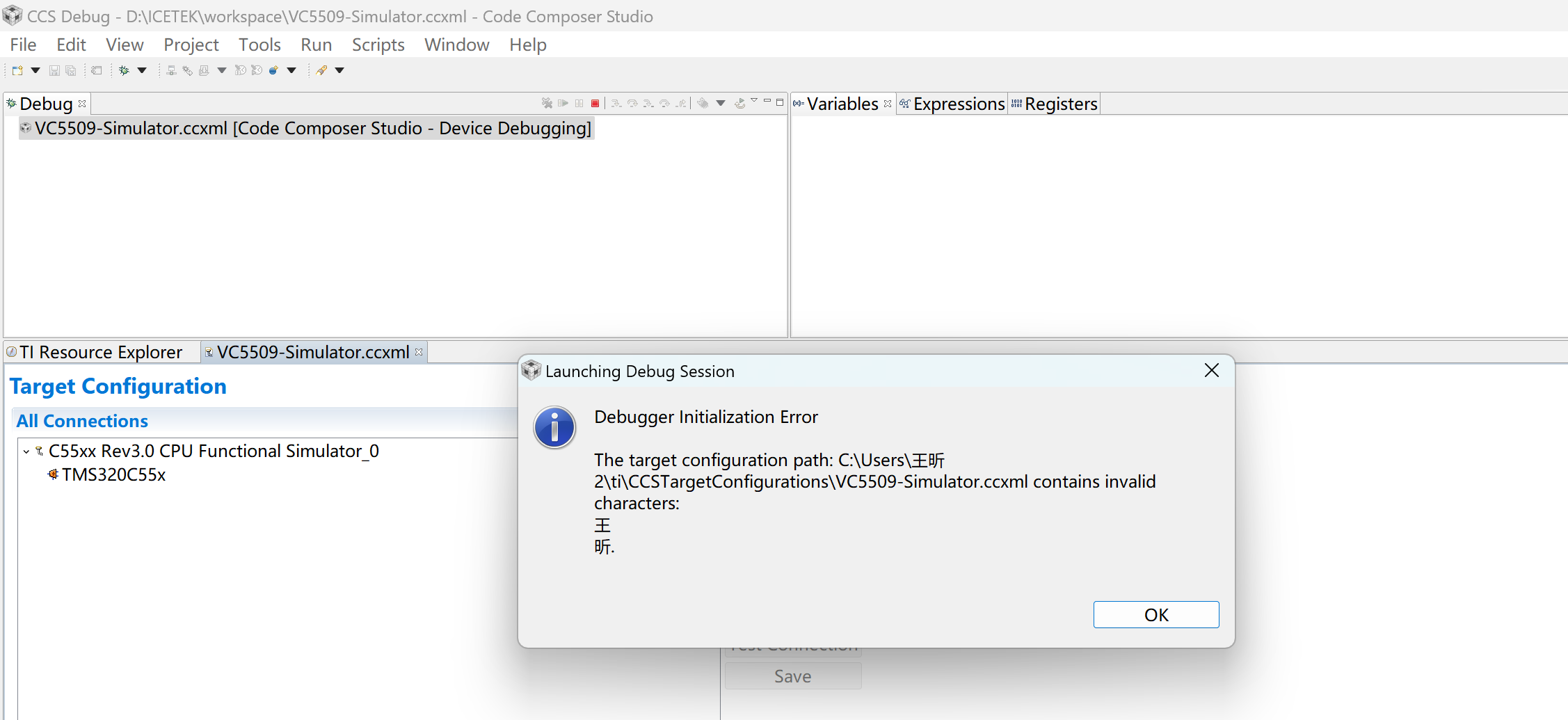Viewport: 1568px width, 720px height.
Task: Click the Assembly Step Into icon
Action: (648, 103)
